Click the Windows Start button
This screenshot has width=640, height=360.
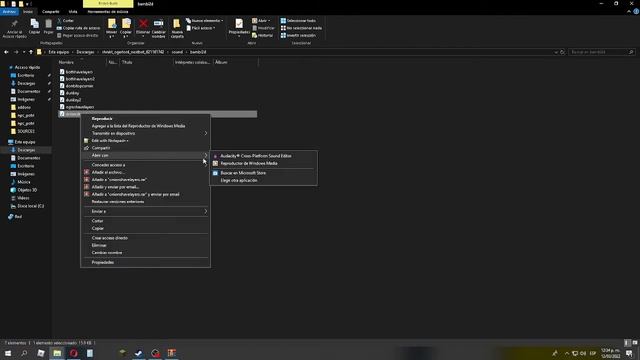(8, 353)
